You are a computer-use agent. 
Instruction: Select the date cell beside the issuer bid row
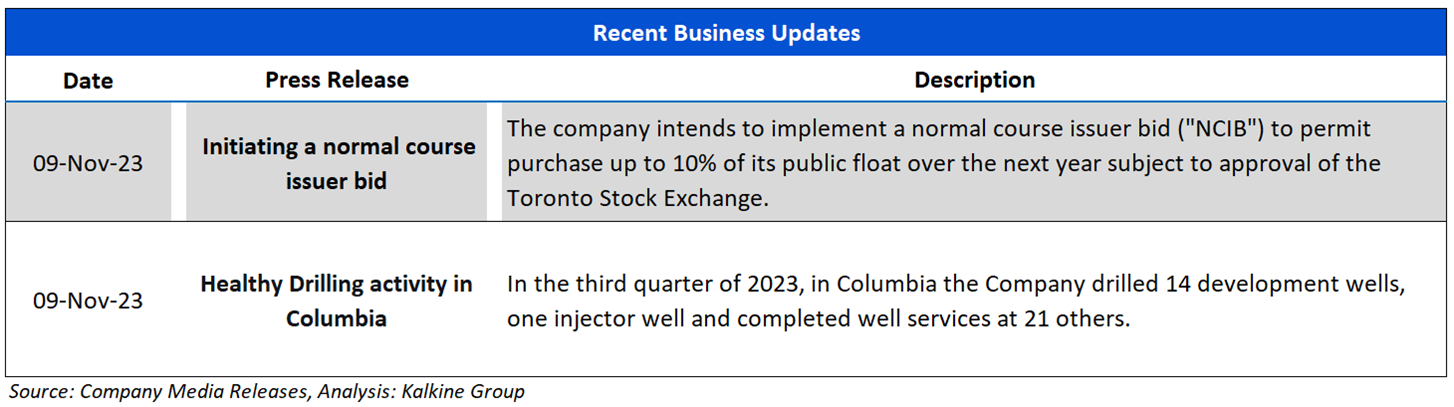tap(88, 163)
